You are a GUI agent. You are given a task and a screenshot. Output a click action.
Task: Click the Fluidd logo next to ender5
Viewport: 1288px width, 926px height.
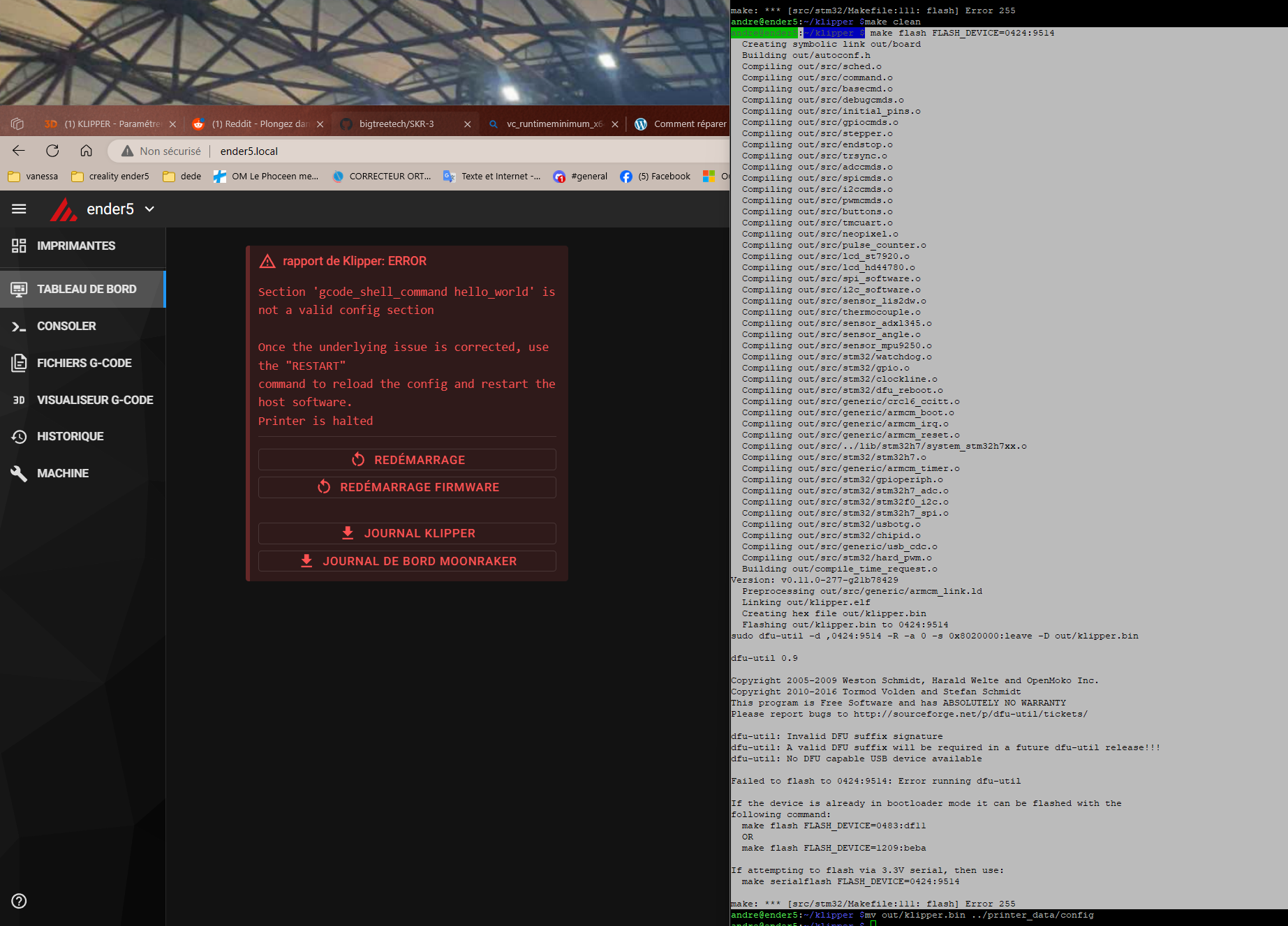coord(64,209)
